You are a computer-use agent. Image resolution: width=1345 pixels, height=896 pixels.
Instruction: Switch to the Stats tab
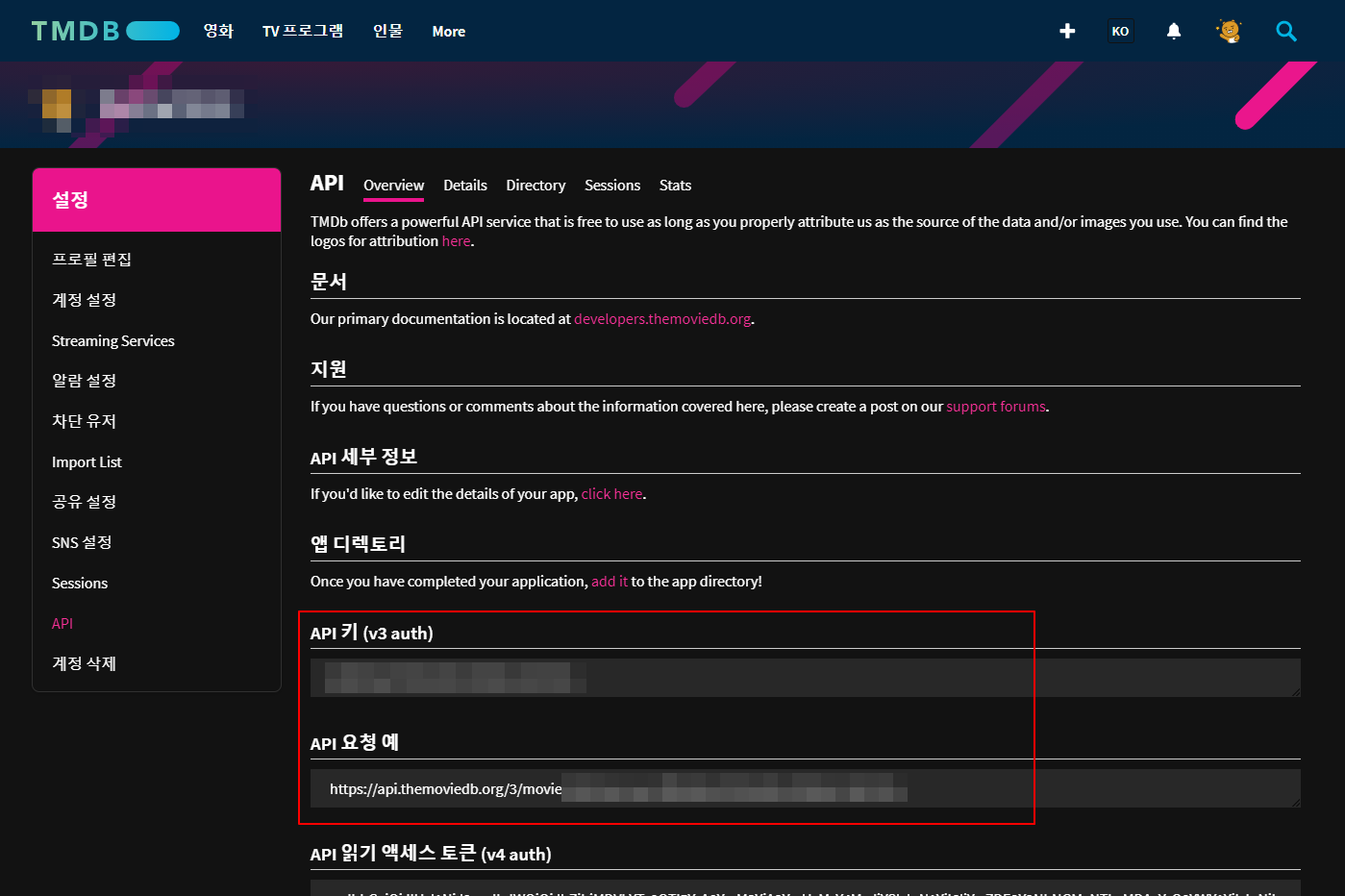pyautogui.click(x=675, y=186)
